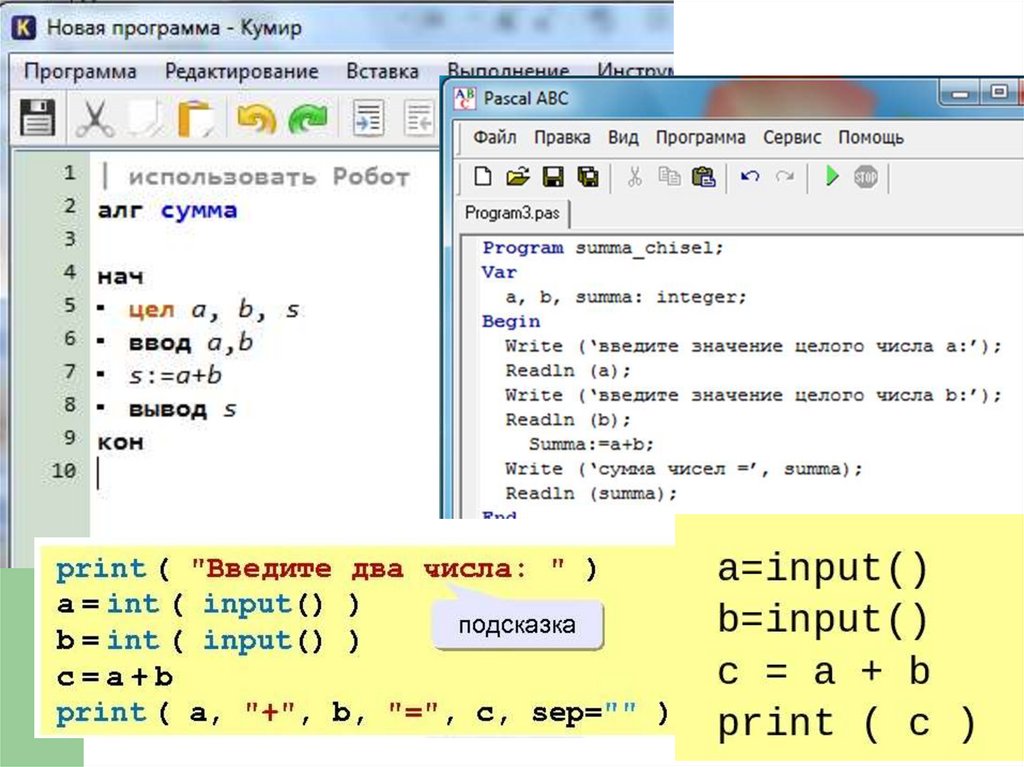Create new file in Pascal ABC toolbar
1024x767 pixels.
click(x=483, y=176)
